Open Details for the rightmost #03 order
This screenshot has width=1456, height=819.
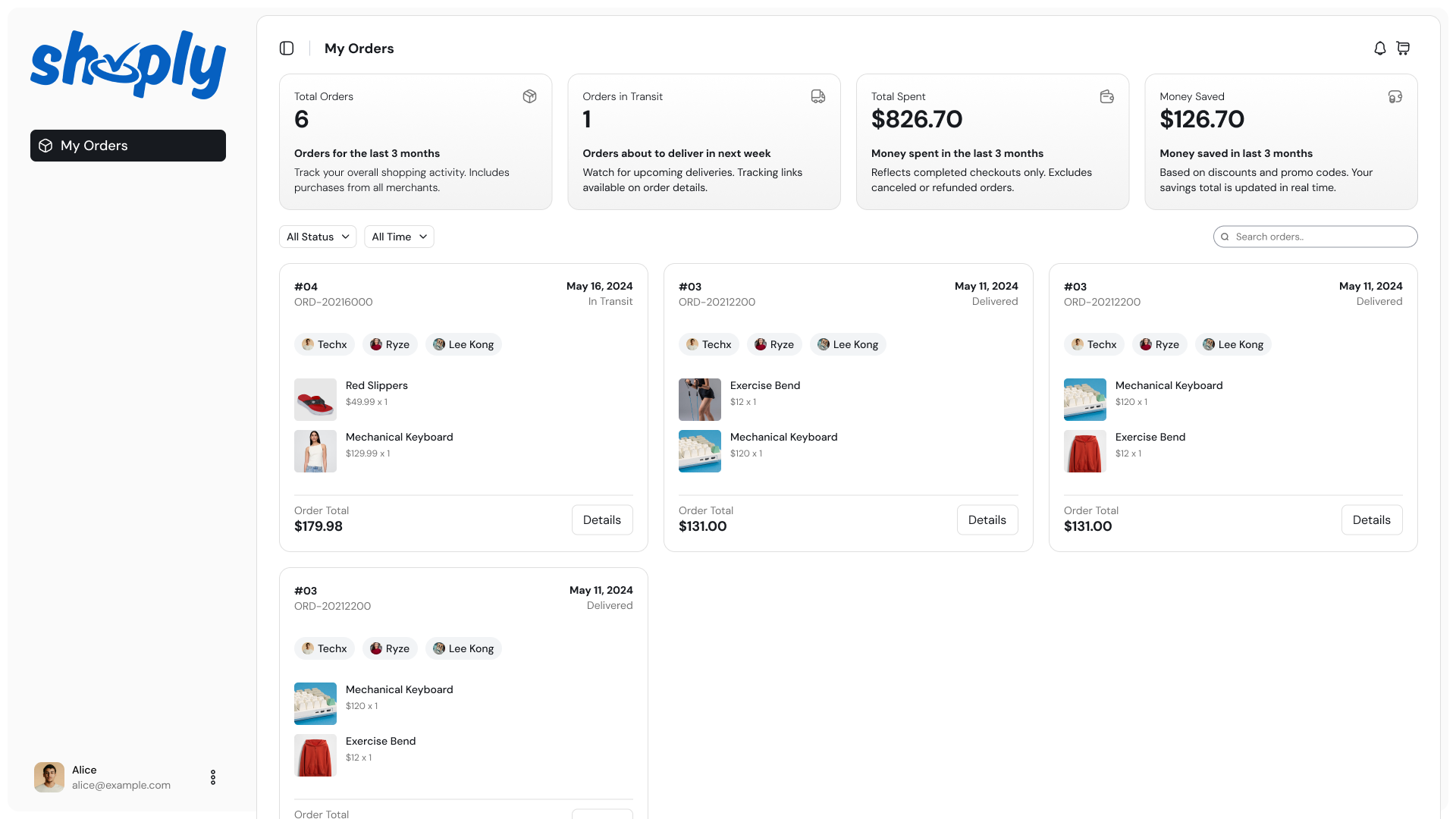[1372, 520]
